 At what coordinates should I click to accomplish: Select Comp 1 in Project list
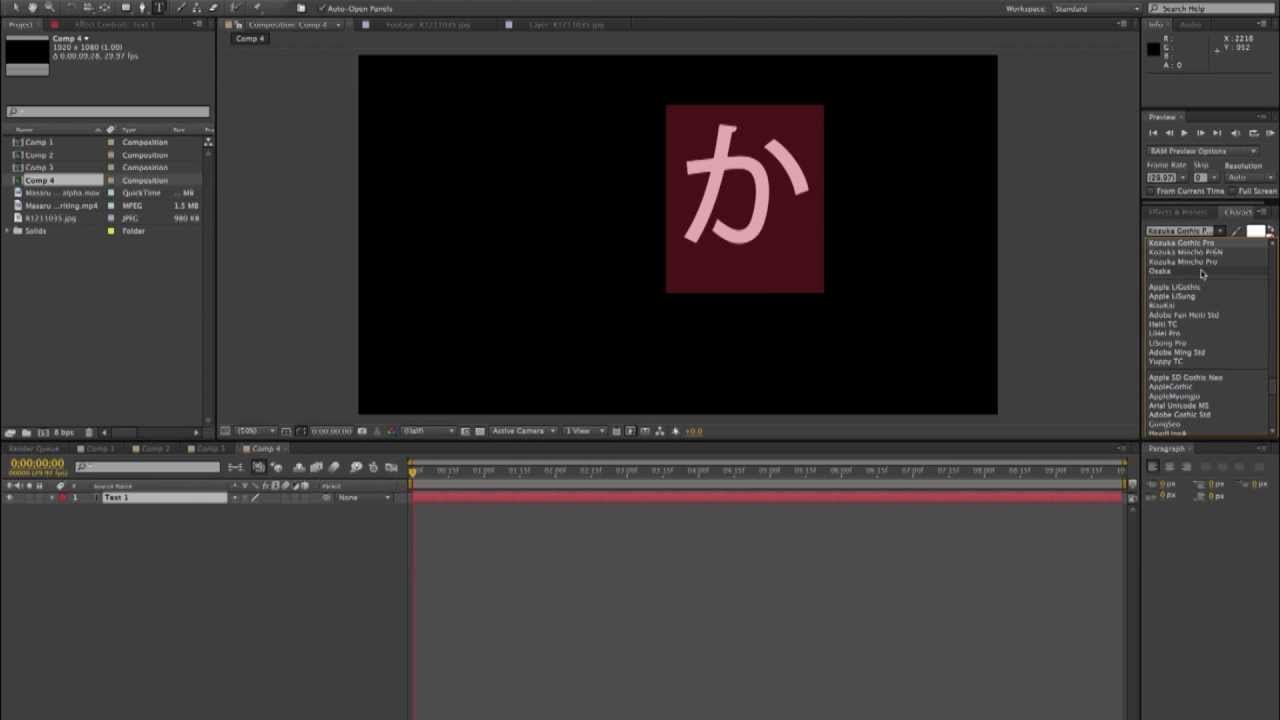[x=40, y=142]
